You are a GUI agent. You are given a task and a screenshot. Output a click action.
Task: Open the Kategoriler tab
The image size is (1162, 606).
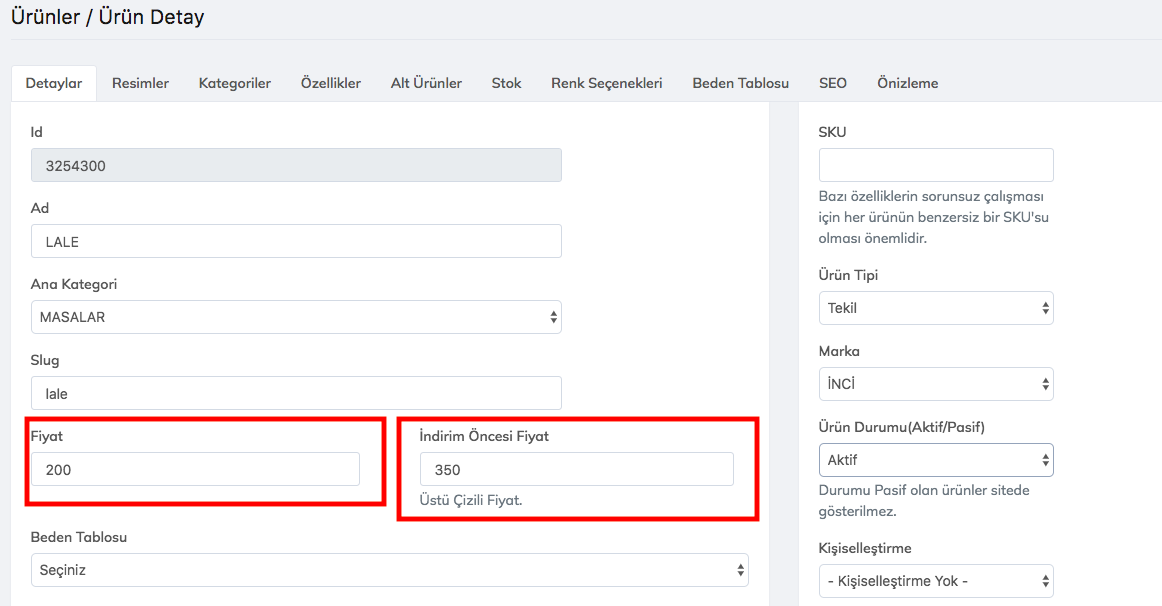(x=234, y=83)
